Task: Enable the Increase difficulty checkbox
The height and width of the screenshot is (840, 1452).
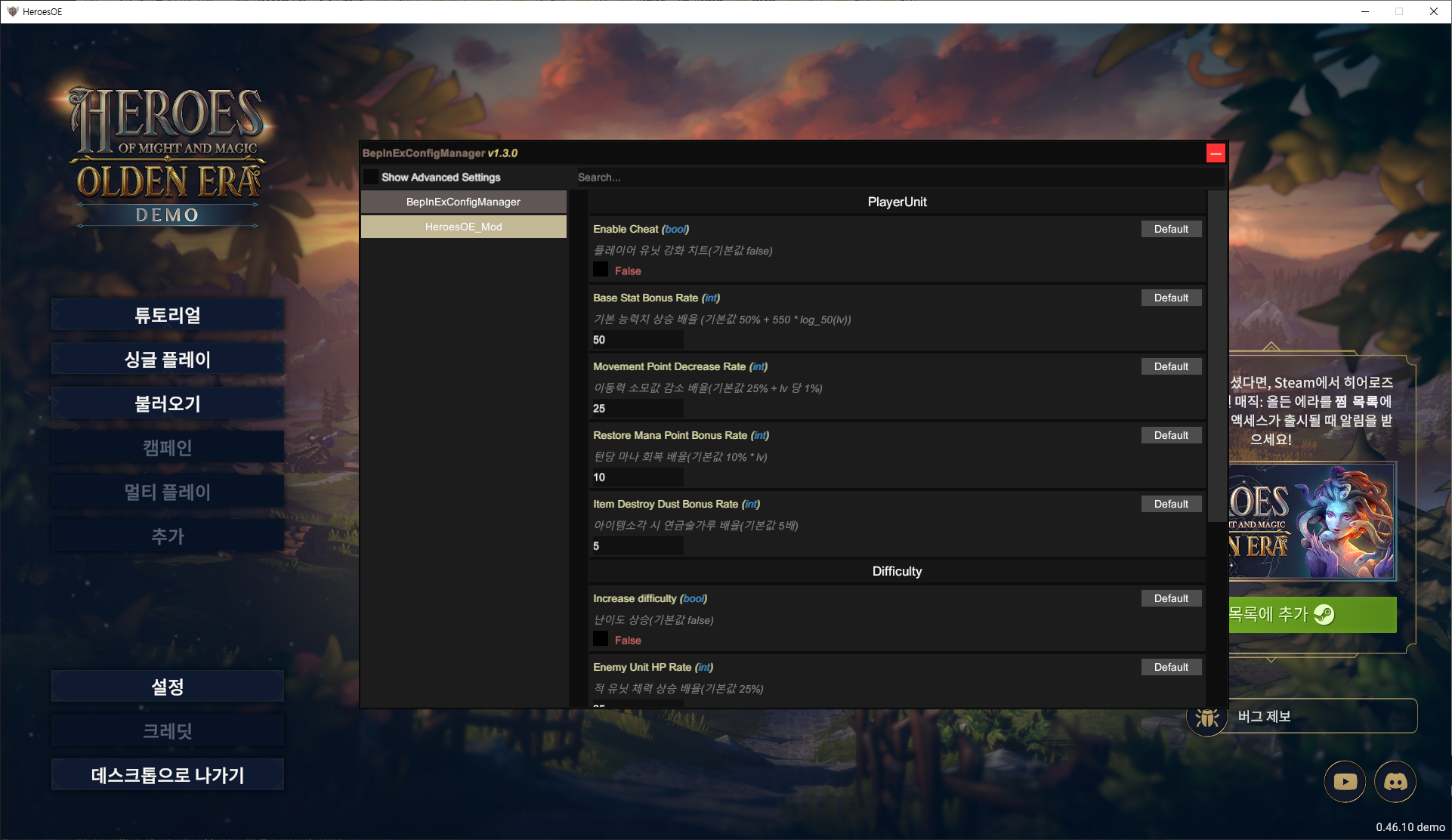Action: (x=601, y=639)
